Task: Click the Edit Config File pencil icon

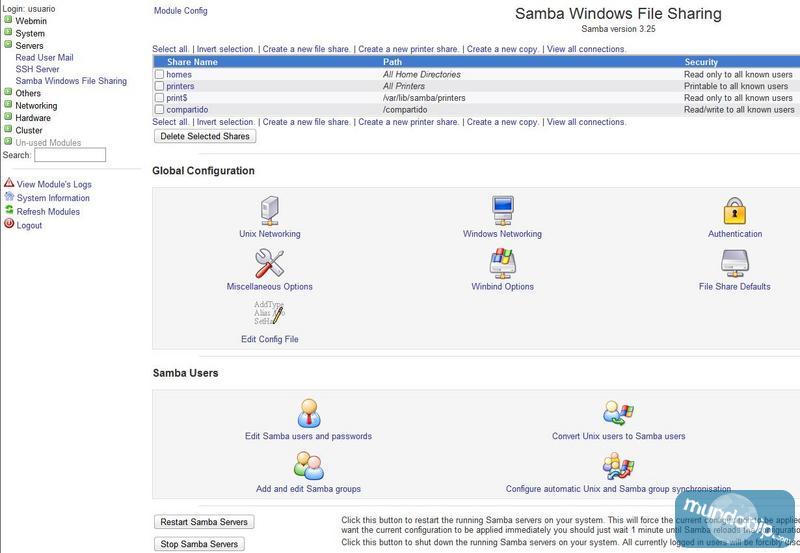Action: click(269, 313)
